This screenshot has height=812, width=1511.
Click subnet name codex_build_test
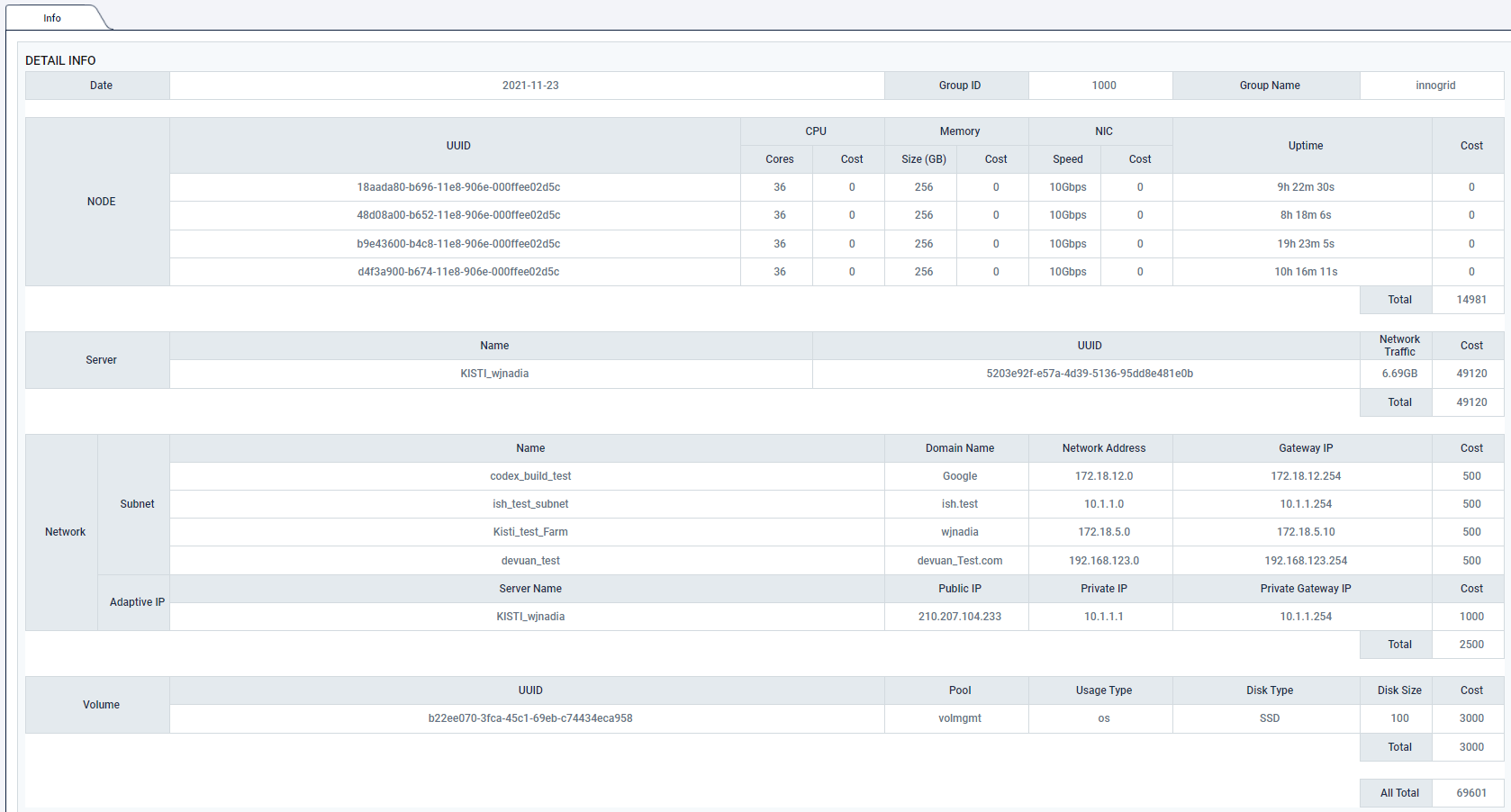coord(530,476)
